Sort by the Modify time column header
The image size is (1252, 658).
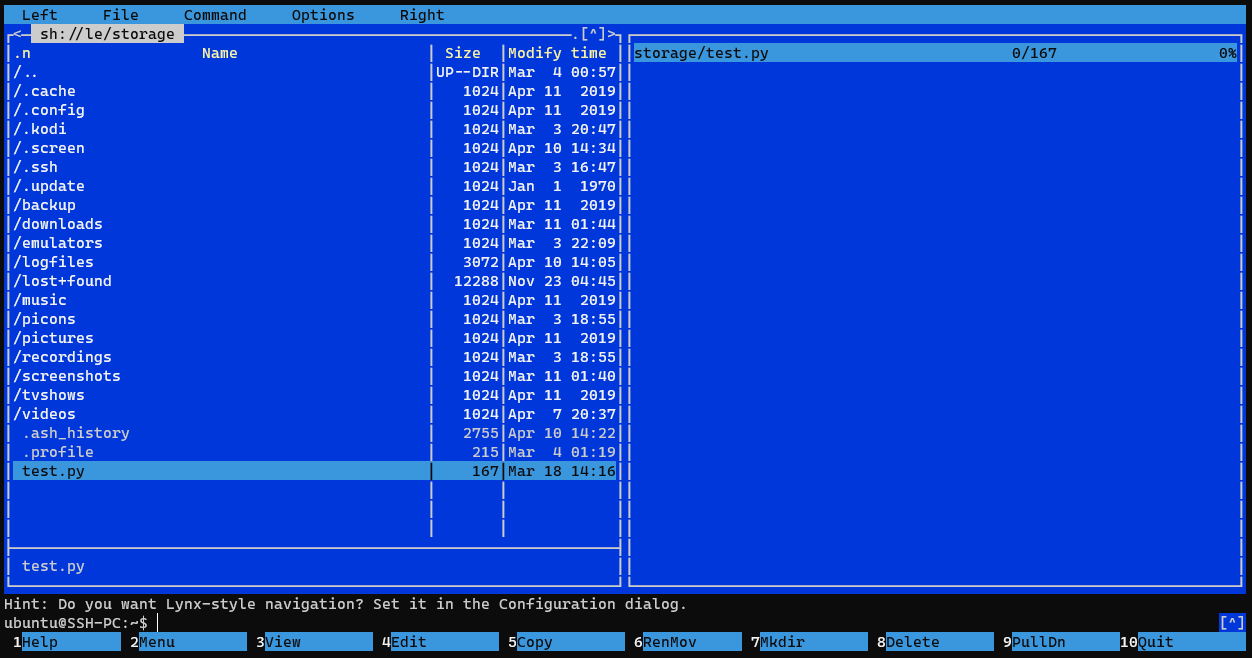(x=557, y=53)
